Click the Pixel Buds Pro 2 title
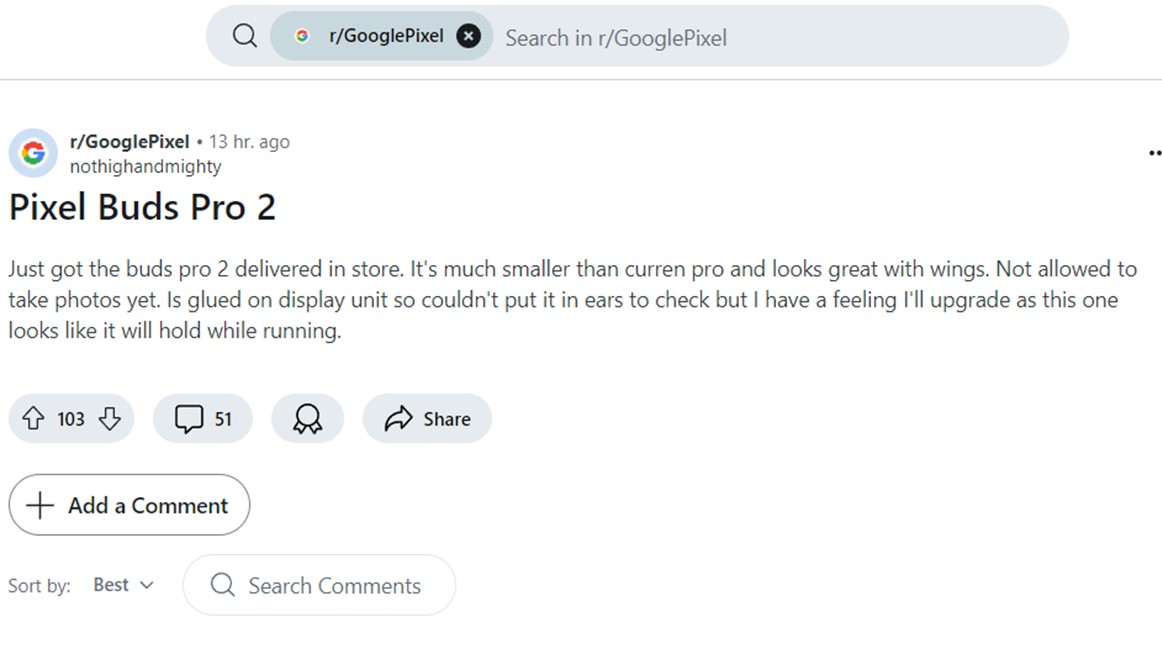This screenshot has height=654, width=1162. pyautogui.click(x=142, y=207)
